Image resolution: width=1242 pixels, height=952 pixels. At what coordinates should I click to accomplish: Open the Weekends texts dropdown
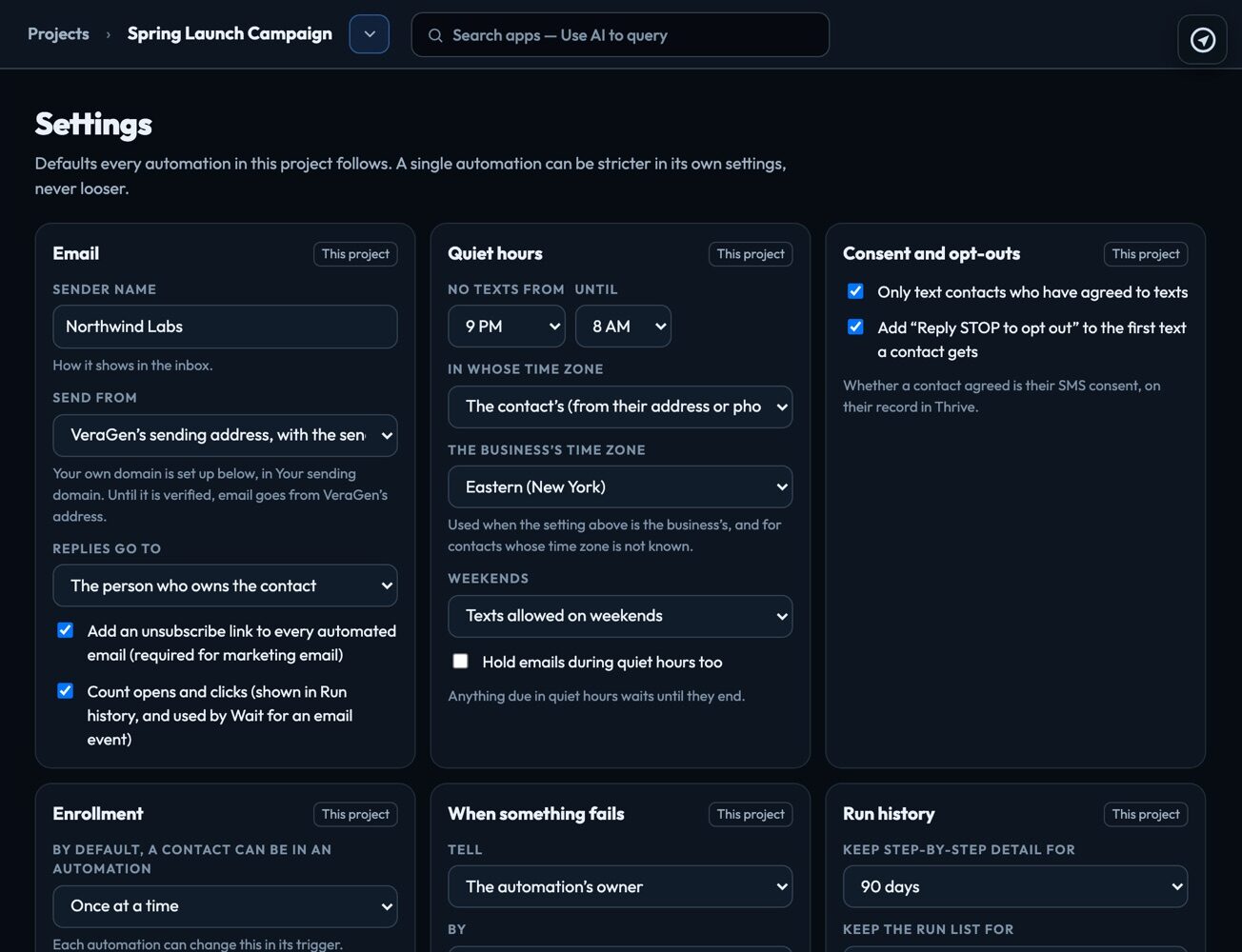pyautogui.click(x=620, y=616)
